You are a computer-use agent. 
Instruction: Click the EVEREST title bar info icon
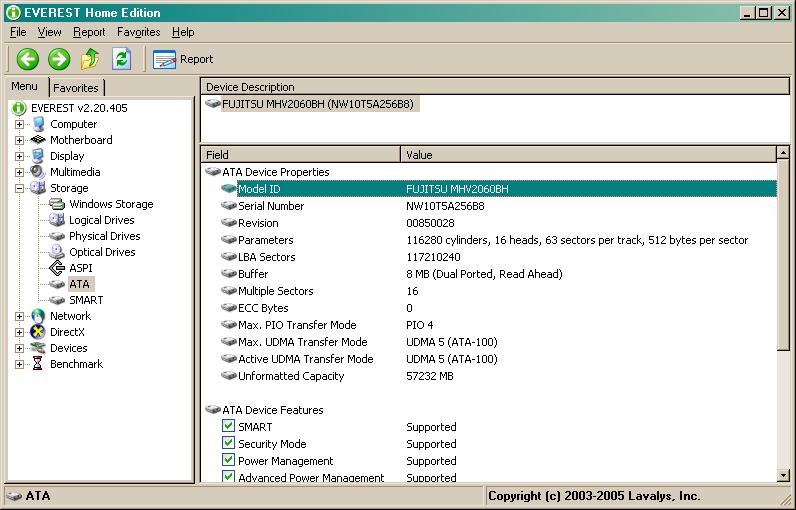13,13
